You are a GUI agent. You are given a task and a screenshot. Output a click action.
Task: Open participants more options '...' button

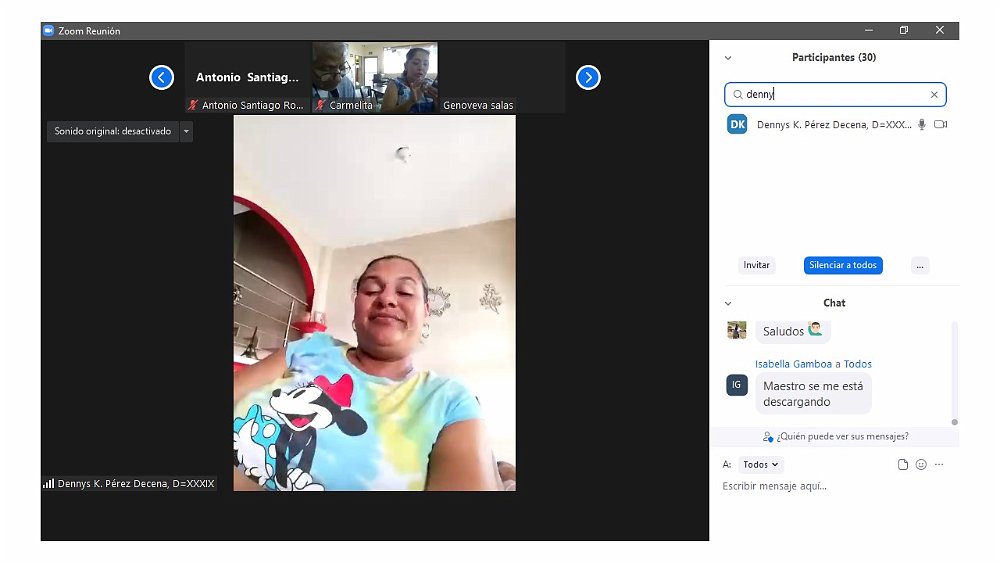click(x=920, y=265)
